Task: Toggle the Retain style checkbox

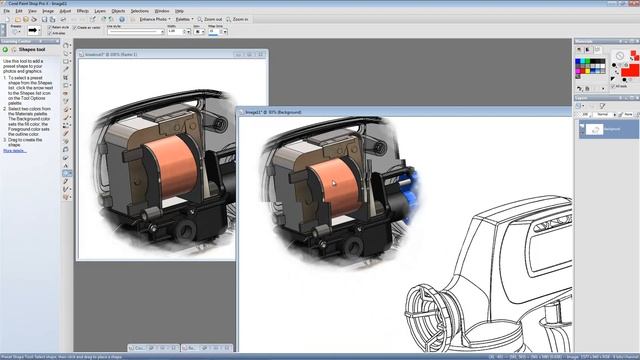Action: coord(49,27)
